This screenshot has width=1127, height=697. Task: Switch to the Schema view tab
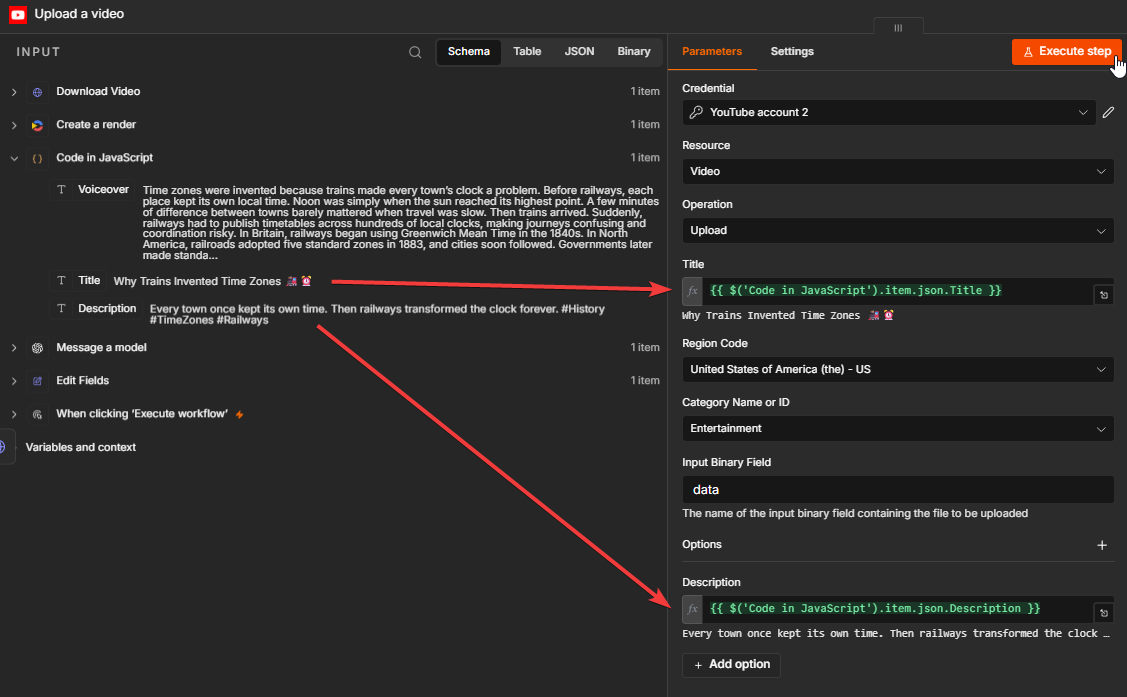(x=469, y=52)
